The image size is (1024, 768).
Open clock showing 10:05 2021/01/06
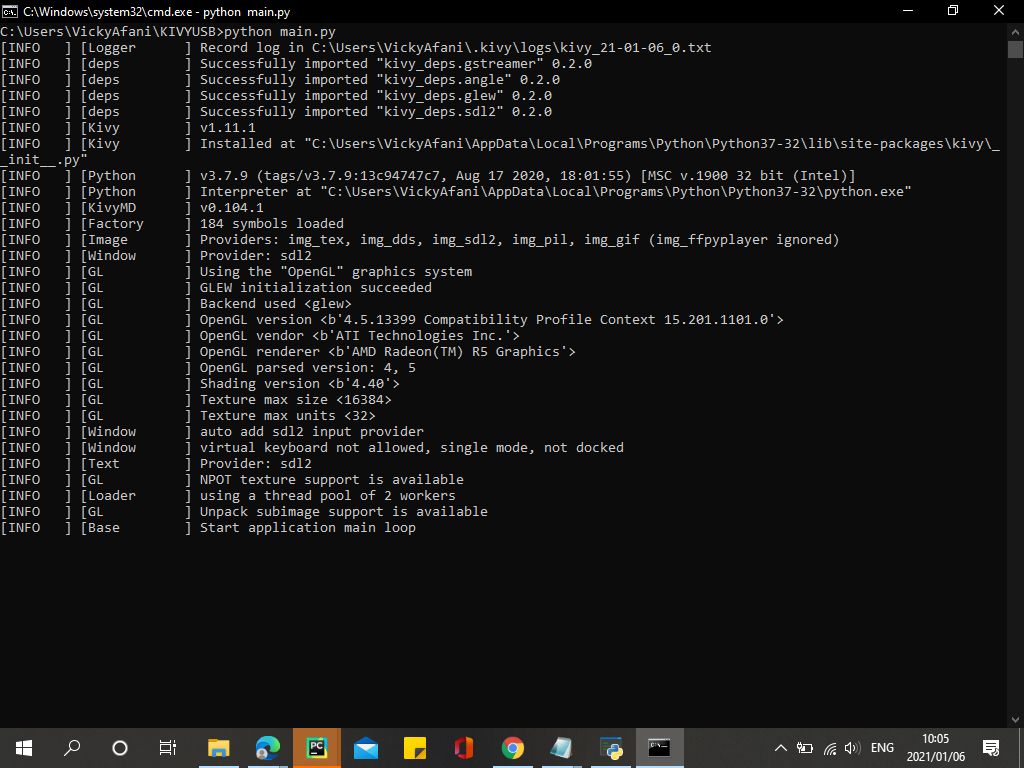tap(935, 748)
